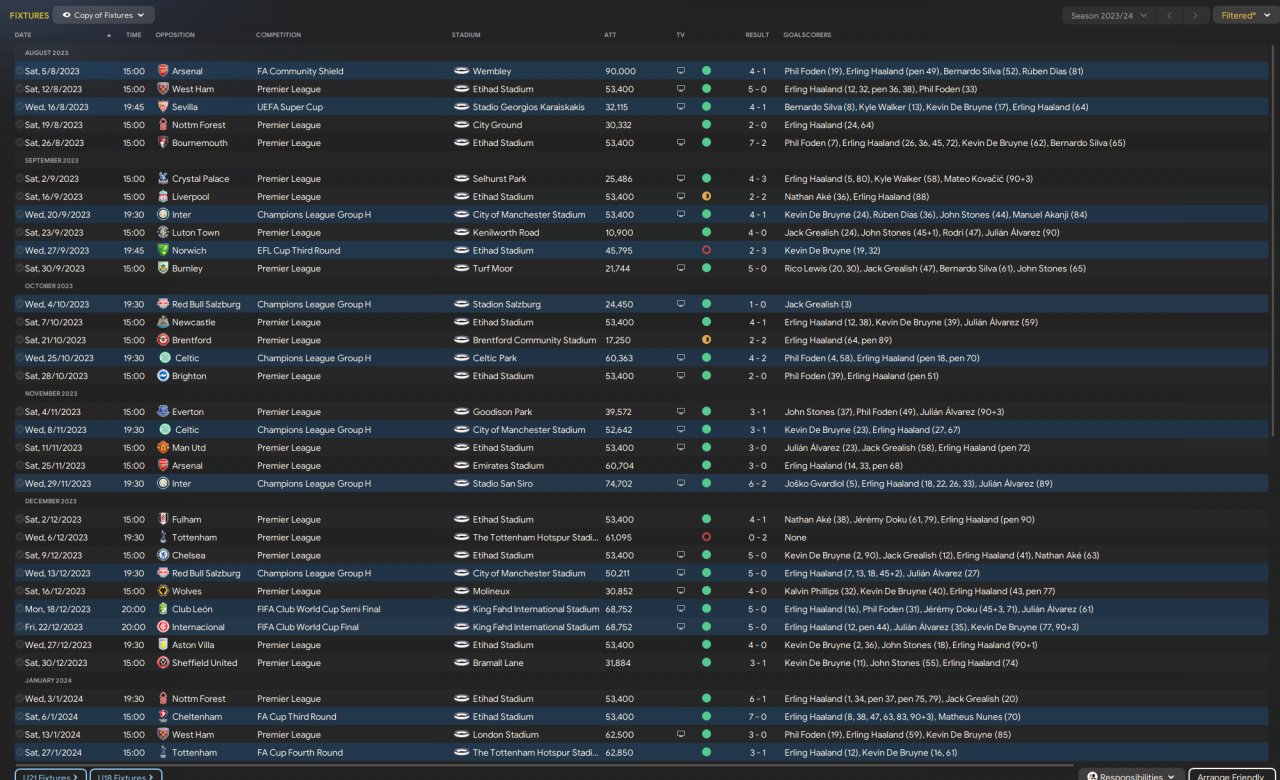Click the orange draw indicator on the Liverpool row

click(706, 197)
